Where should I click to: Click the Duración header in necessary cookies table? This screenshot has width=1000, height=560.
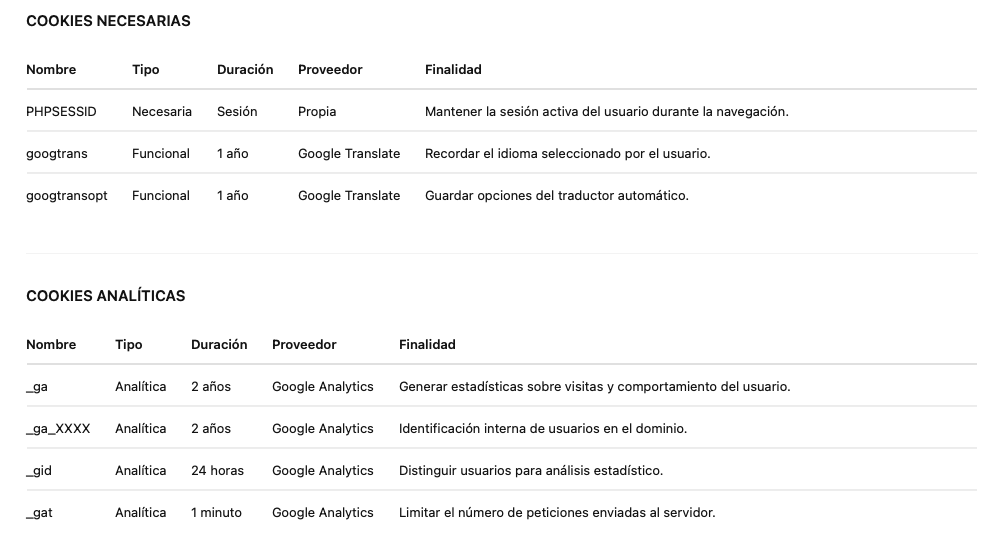(245, 70)
